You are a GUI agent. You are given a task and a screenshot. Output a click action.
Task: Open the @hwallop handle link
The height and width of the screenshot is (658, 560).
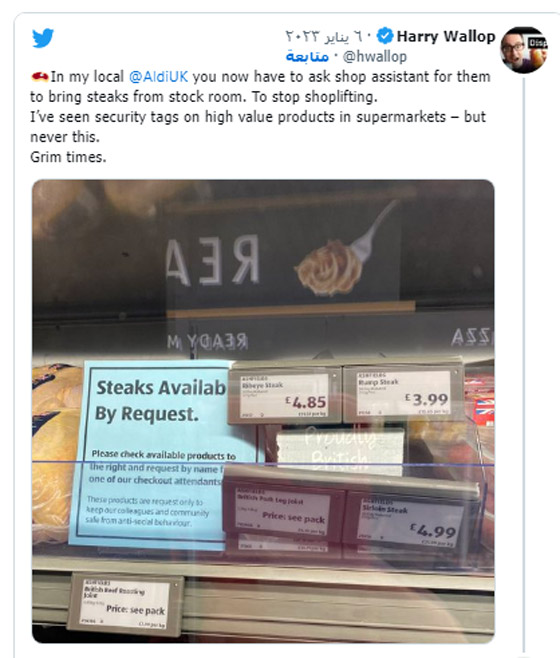374,56
